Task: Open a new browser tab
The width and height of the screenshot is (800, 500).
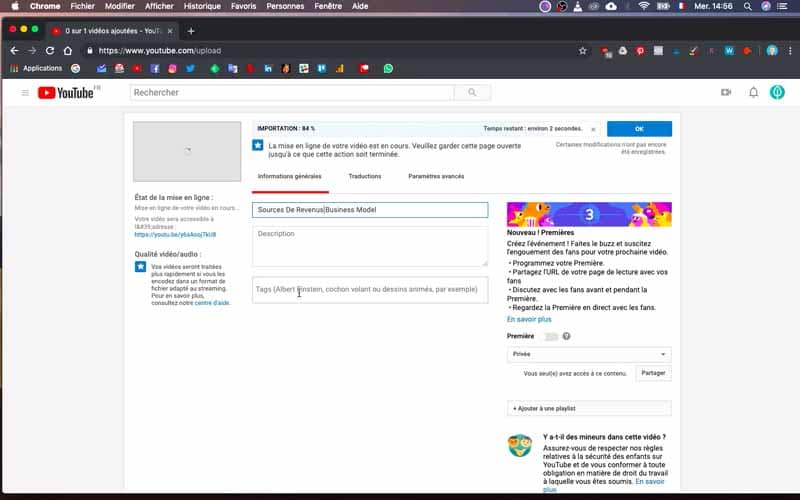Action: click(x=191, y=31)
